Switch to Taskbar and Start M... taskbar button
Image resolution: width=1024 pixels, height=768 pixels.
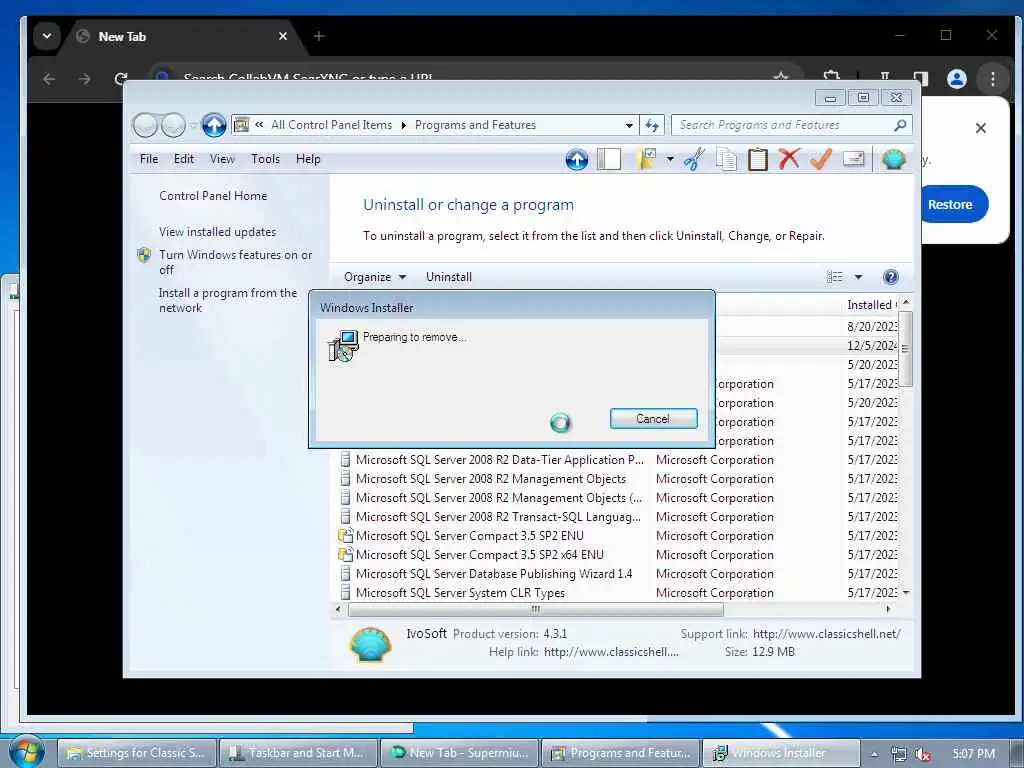pos(298,754)
